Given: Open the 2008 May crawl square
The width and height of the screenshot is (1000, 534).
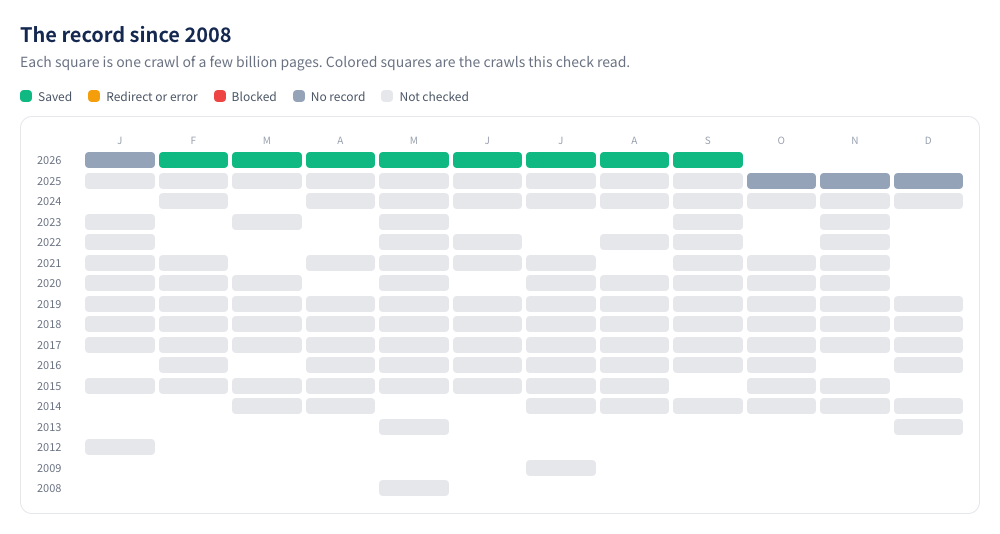Looking at the screenshot, I should pyautogui.click(x=414, y=488).
